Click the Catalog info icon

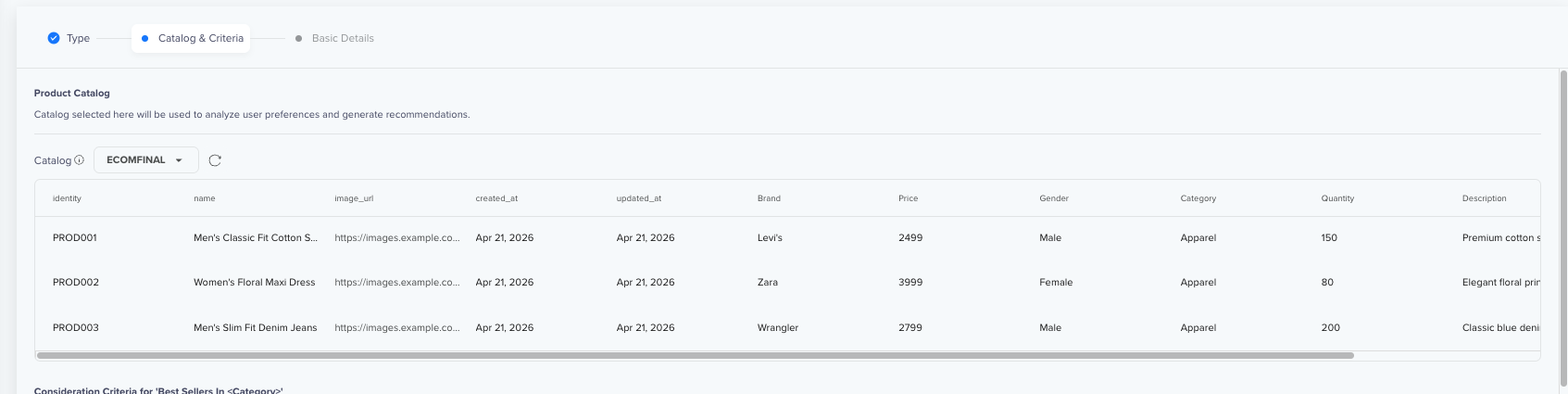[79, 159]
